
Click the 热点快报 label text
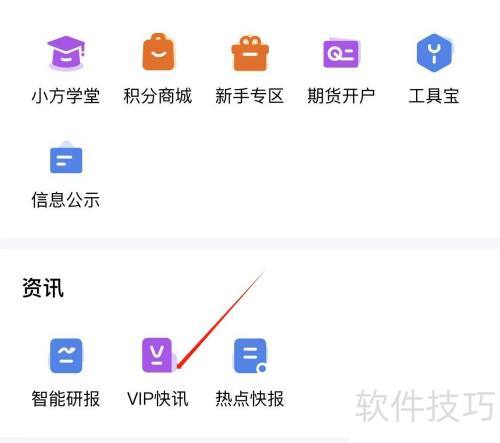pyautogui.click(x=249, y=399)
